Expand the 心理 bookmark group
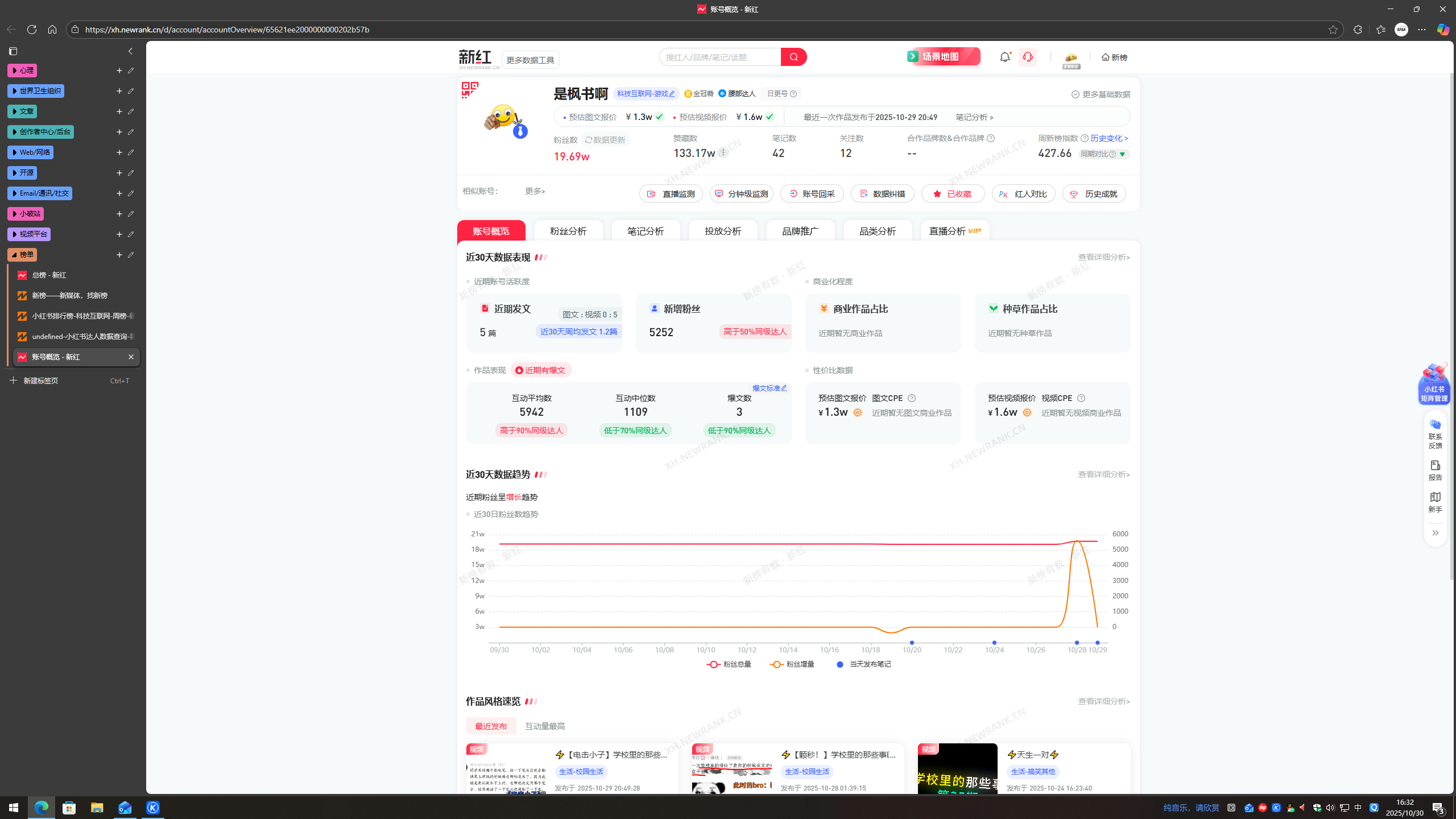This screenshot has width=1456, height=819. (22, 71)
